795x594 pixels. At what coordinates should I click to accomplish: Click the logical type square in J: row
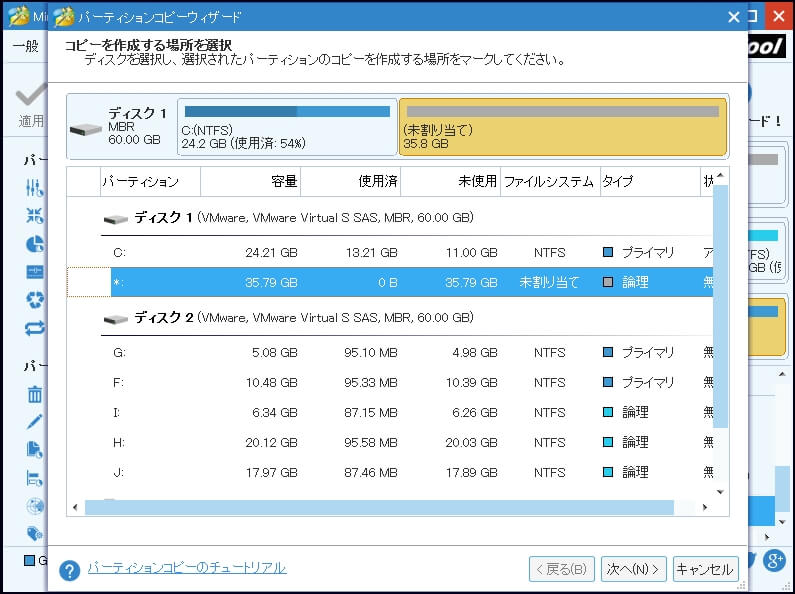pyautogui.click(x=608, y=472)
